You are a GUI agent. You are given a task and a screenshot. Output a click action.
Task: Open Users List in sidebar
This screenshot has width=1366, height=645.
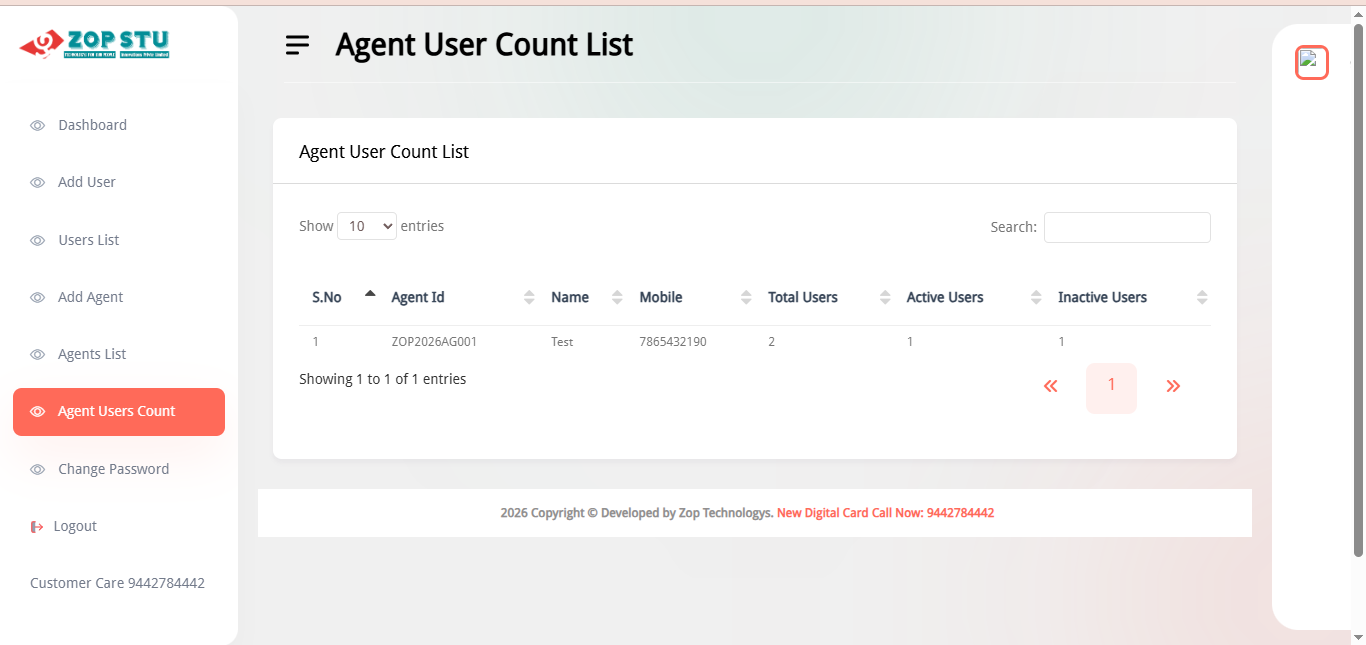click(88, 240)
